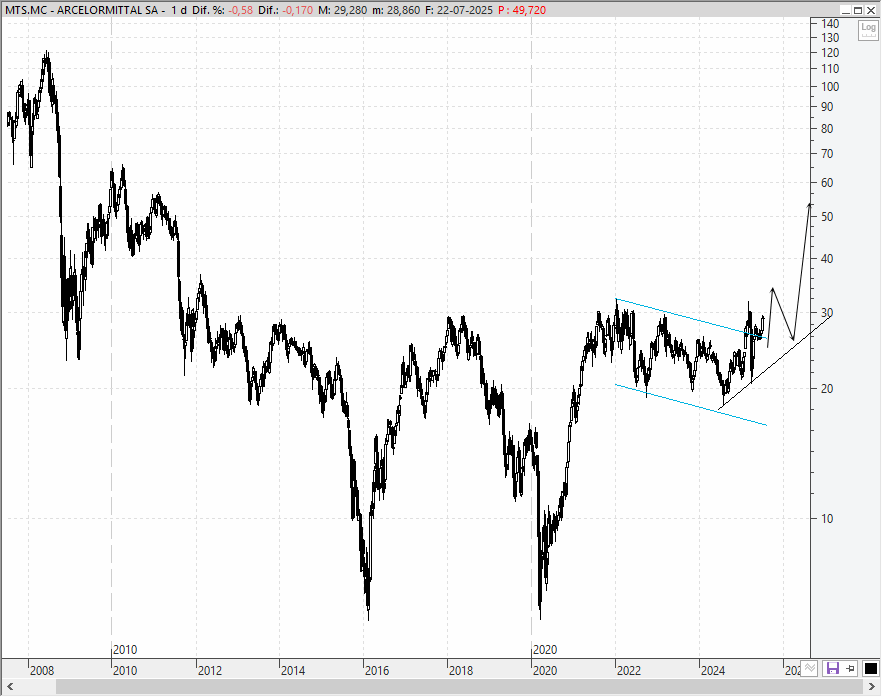Viewport: 882px width, 697px height.
Task: Toggle the Log scale button
Action: click(x=868, y=30)
